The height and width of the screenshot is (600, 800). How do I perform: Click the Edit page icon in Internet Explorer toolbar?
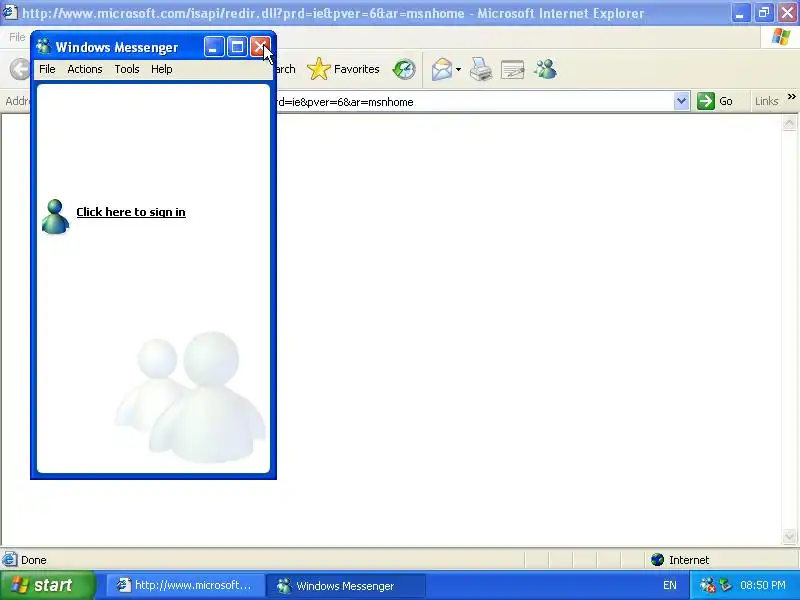pyautogui.click(x=513, y=69)
